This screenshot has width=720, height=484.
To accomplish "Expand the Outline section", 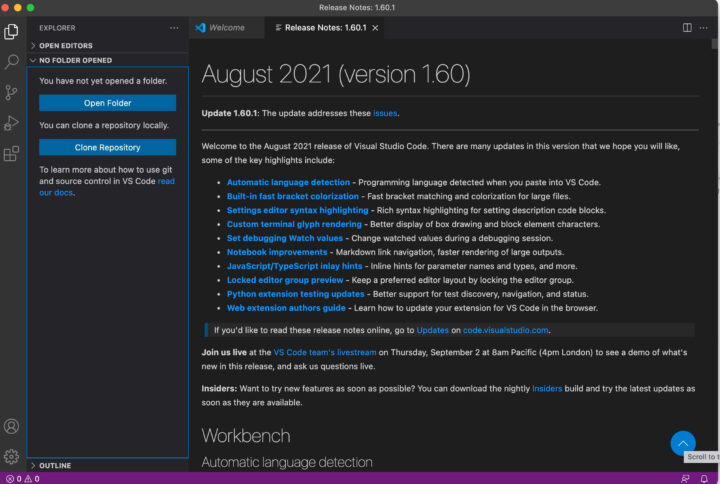I will (x=108, y=465).
